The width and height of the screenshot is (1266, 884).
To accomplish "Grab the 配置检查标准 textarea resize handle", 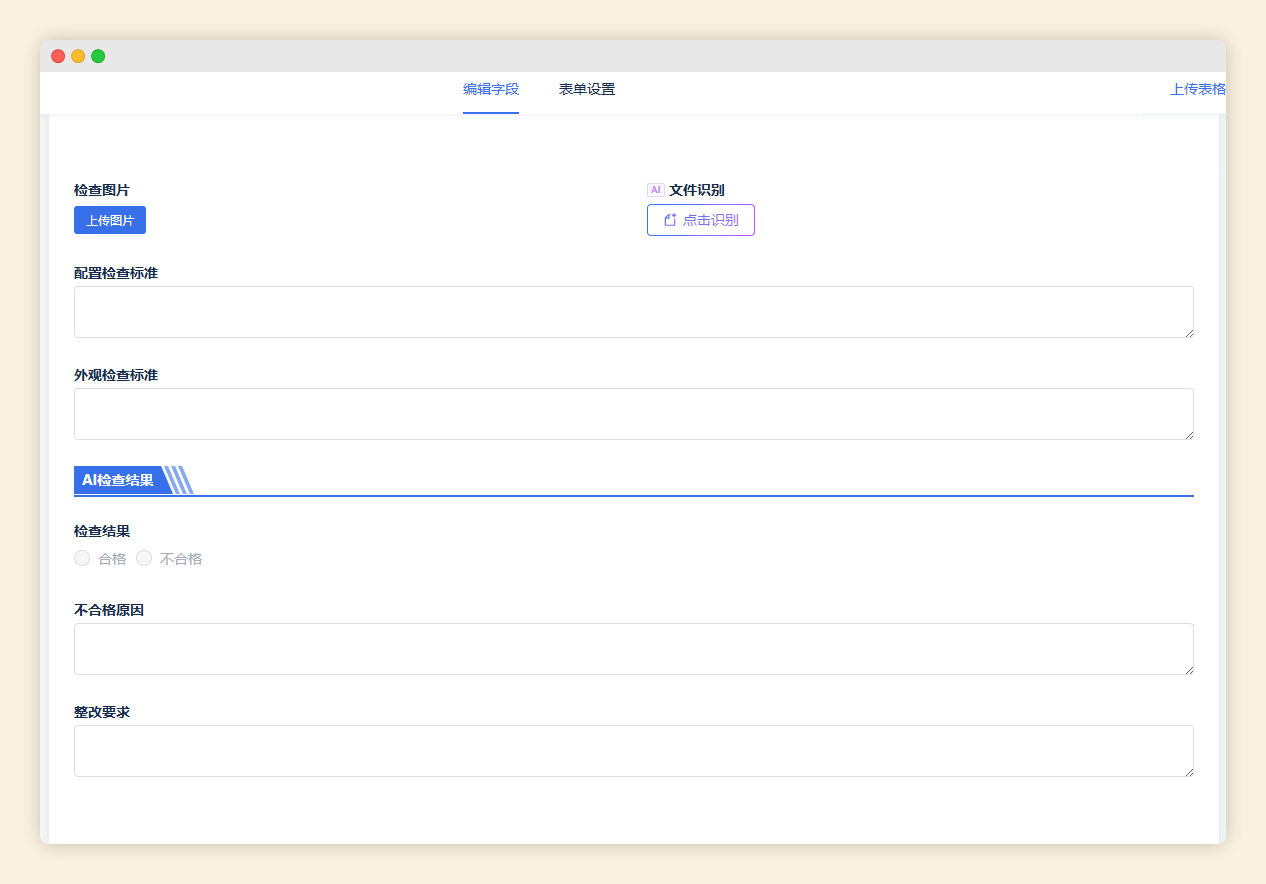I will click(x=1188, y=332).
